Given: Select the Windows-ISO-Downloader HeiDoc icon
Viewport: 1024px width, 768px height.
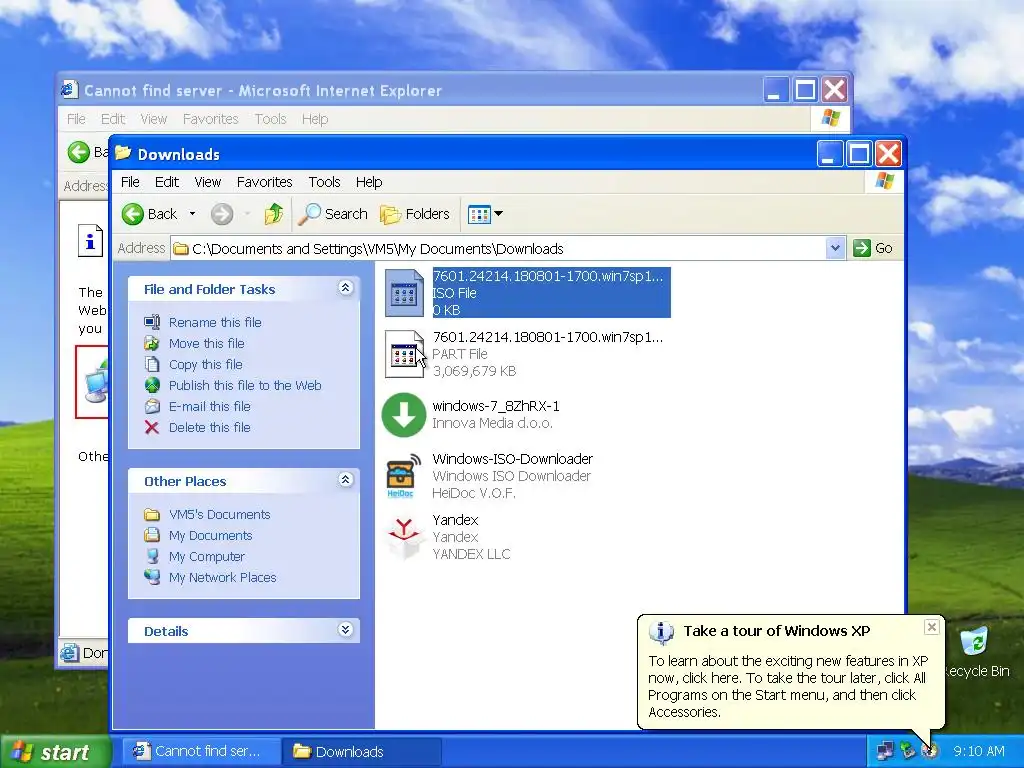Looking at the screenshot, I should pos(404,476).
